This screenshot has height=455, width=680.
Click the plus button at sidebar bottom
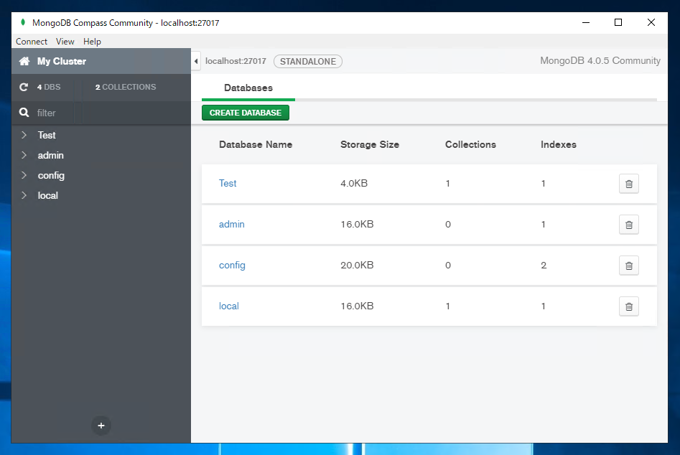coord(101,426)
